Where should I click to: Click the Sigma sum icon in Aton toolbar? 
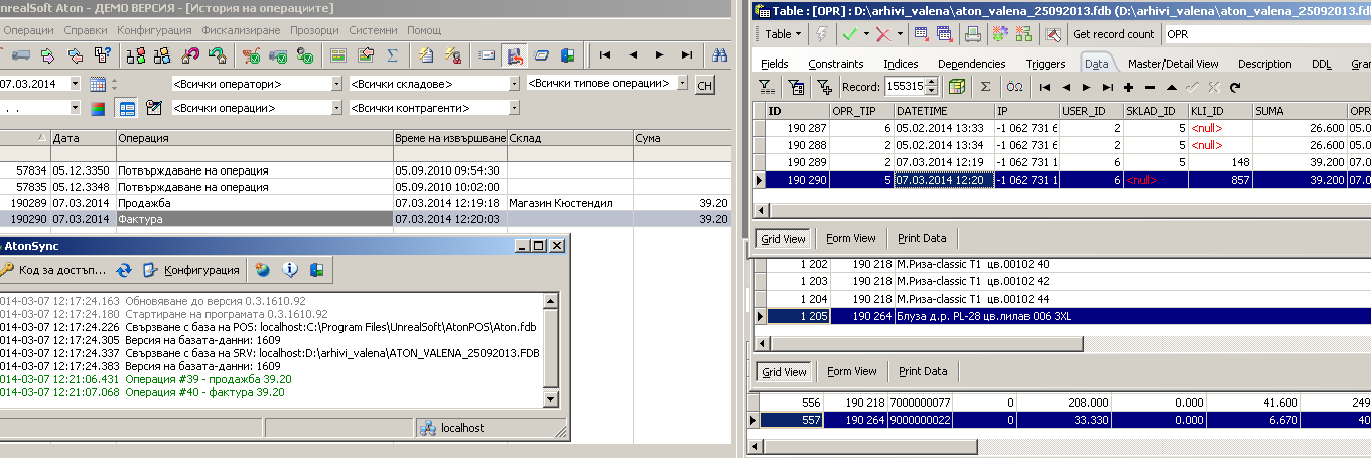coord(392,55)
